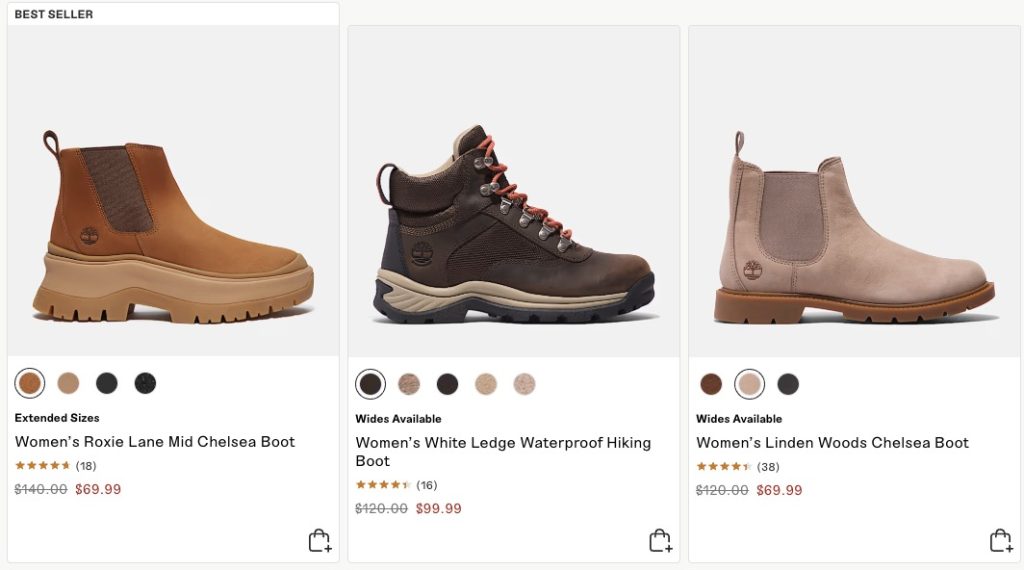
Task: Pick rust brown swatch for Linden Woods boot
Action: tap(711, 384)
